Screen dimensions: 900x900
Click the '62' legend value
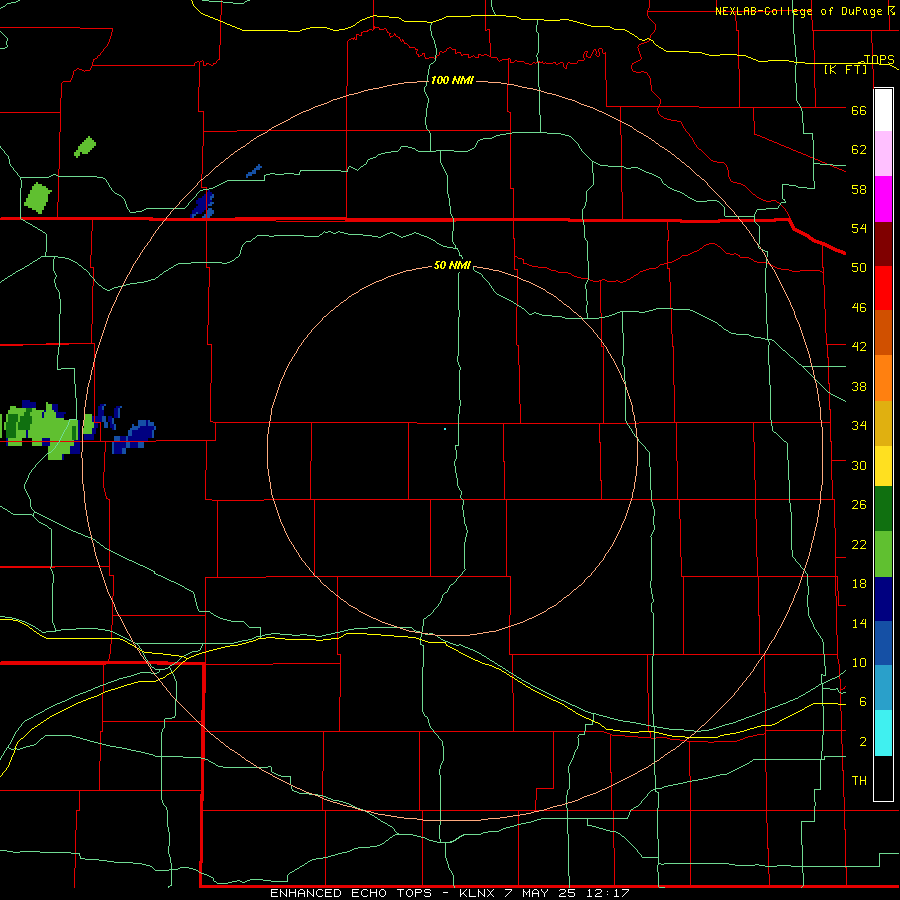pyautogui.click(x=859, y=150)
